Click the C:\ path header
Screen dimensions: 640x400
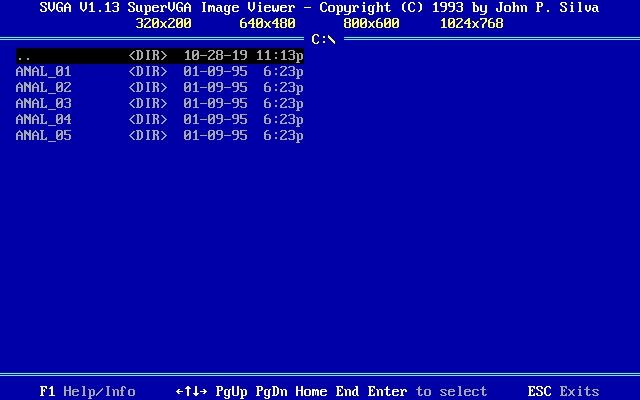(323, 39)
